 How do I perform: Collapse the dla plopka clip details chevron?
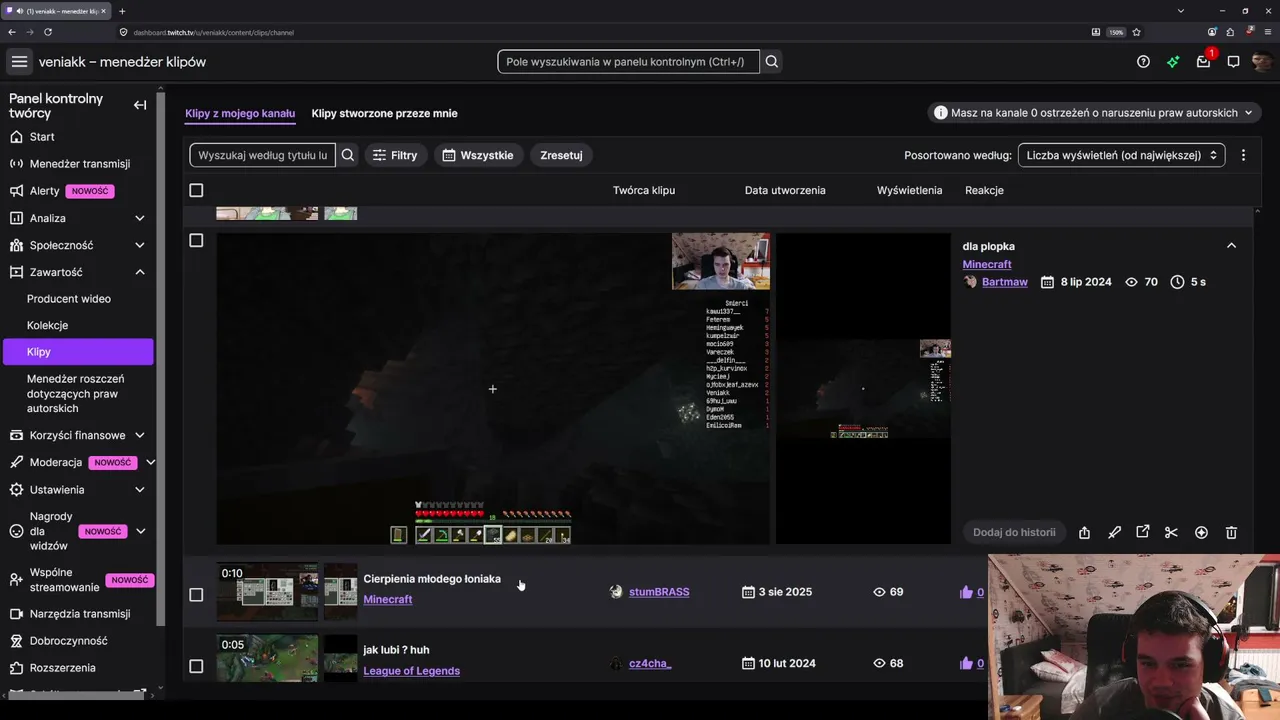(x=1231, y=246)
